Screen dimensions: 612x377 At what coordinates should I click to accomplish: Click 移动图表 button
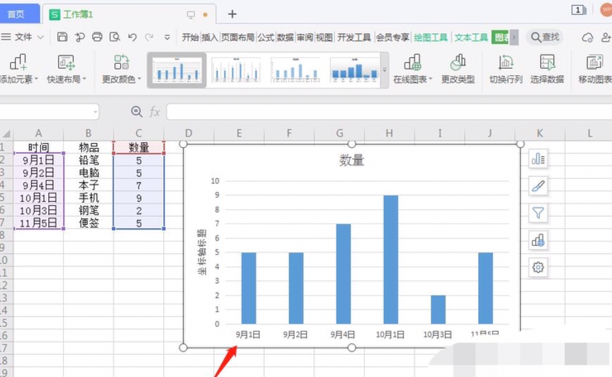(x=595, y=69)
